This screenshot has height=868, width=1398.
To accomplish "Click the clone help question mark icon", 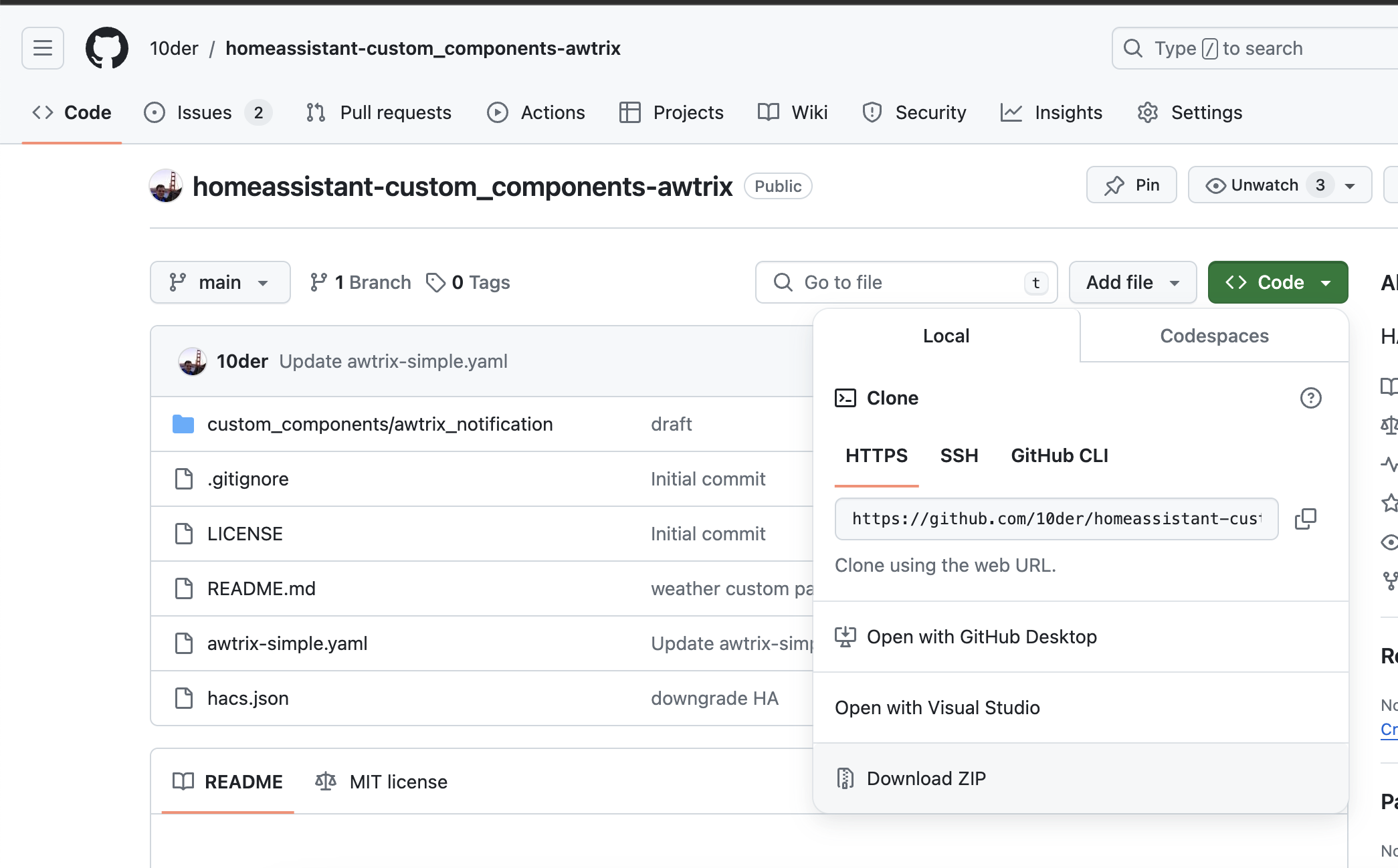I will coord(1310,398).
